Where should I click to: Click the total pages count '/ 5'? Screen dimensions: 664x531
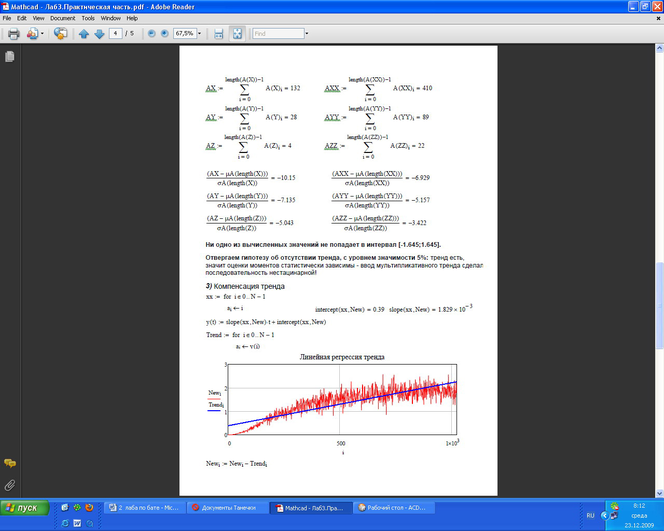[129, 33]
